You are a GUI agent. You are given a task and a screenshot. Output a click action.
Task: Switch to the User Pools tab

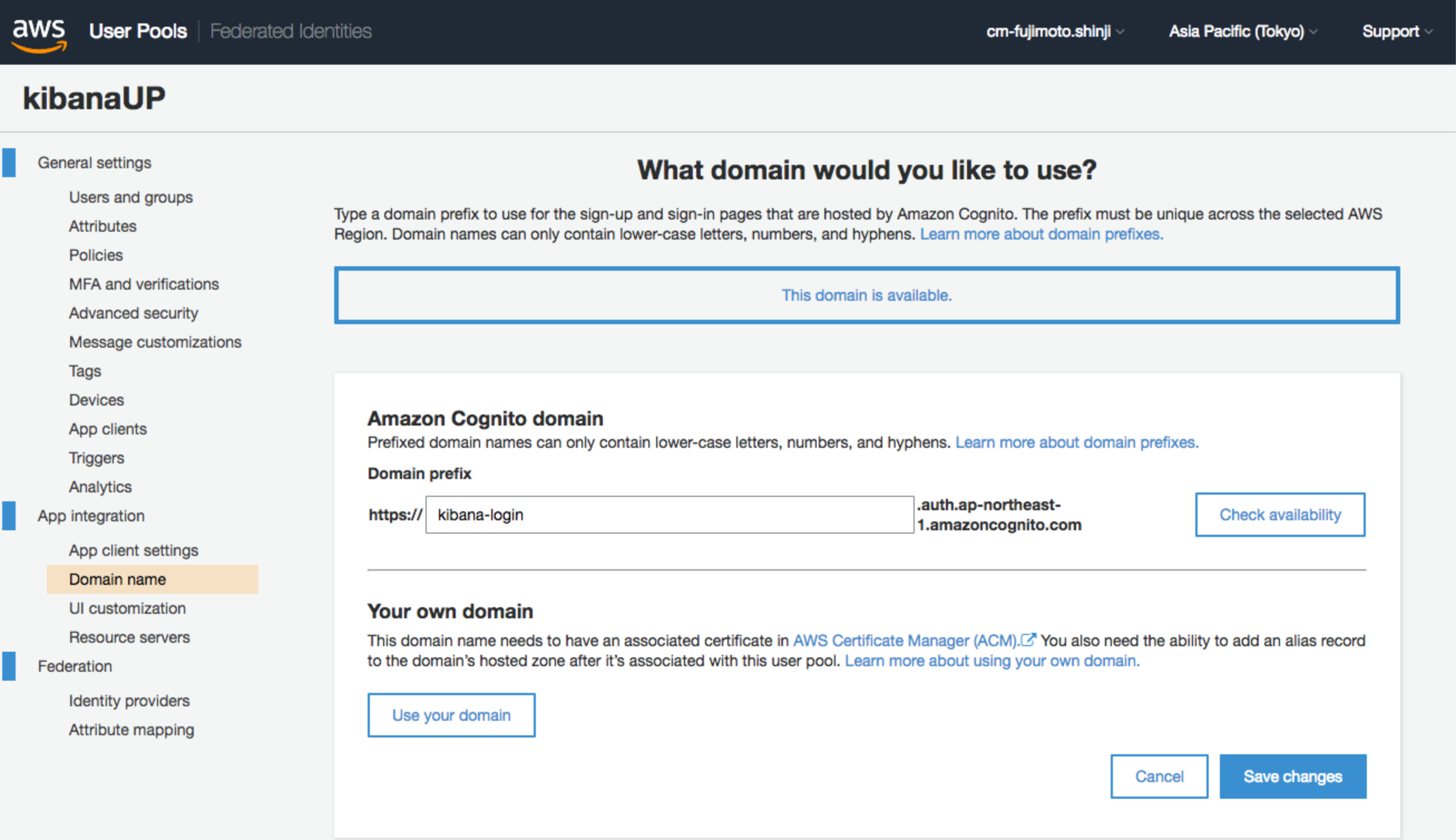pyautogui.click(x=138, y=31)
